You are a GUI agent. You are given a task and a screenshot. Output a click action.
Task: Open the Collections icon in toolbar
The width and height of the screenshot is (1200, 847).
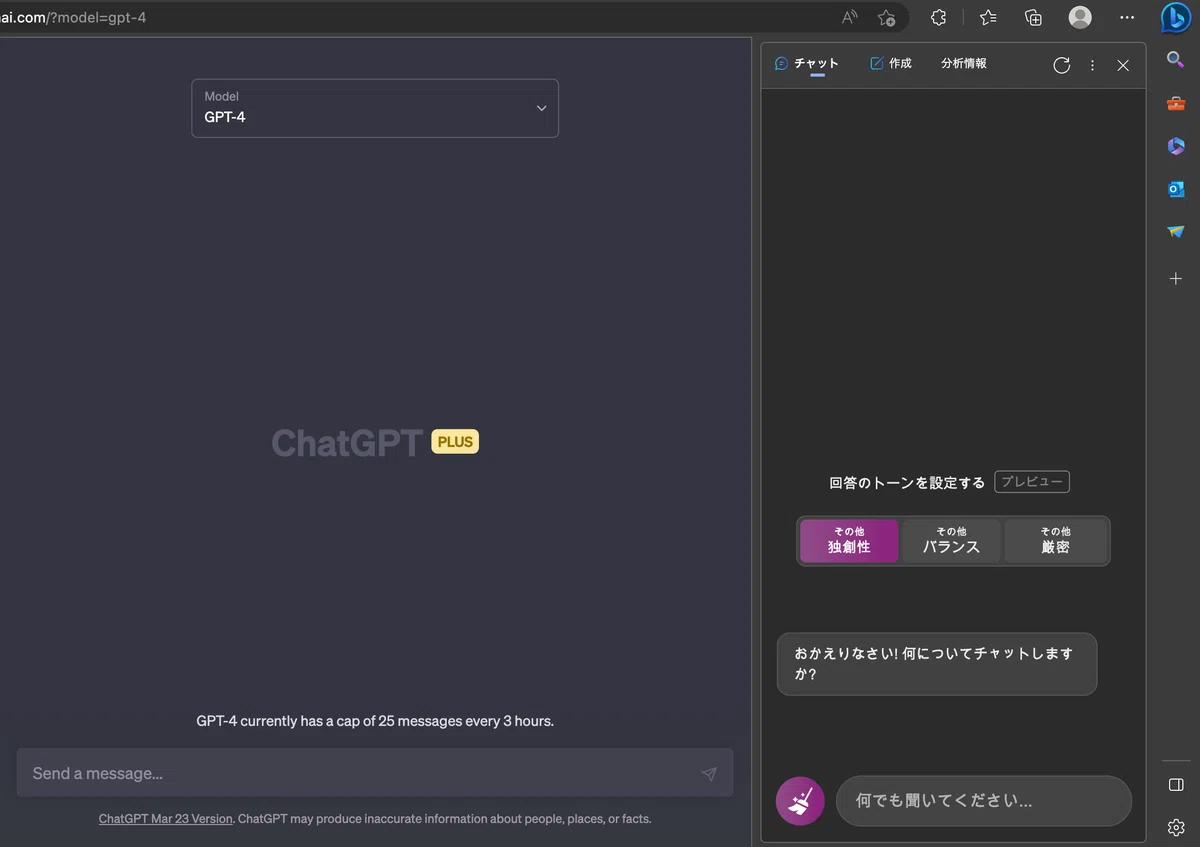pyautogui.click(x=1034, y=17)
